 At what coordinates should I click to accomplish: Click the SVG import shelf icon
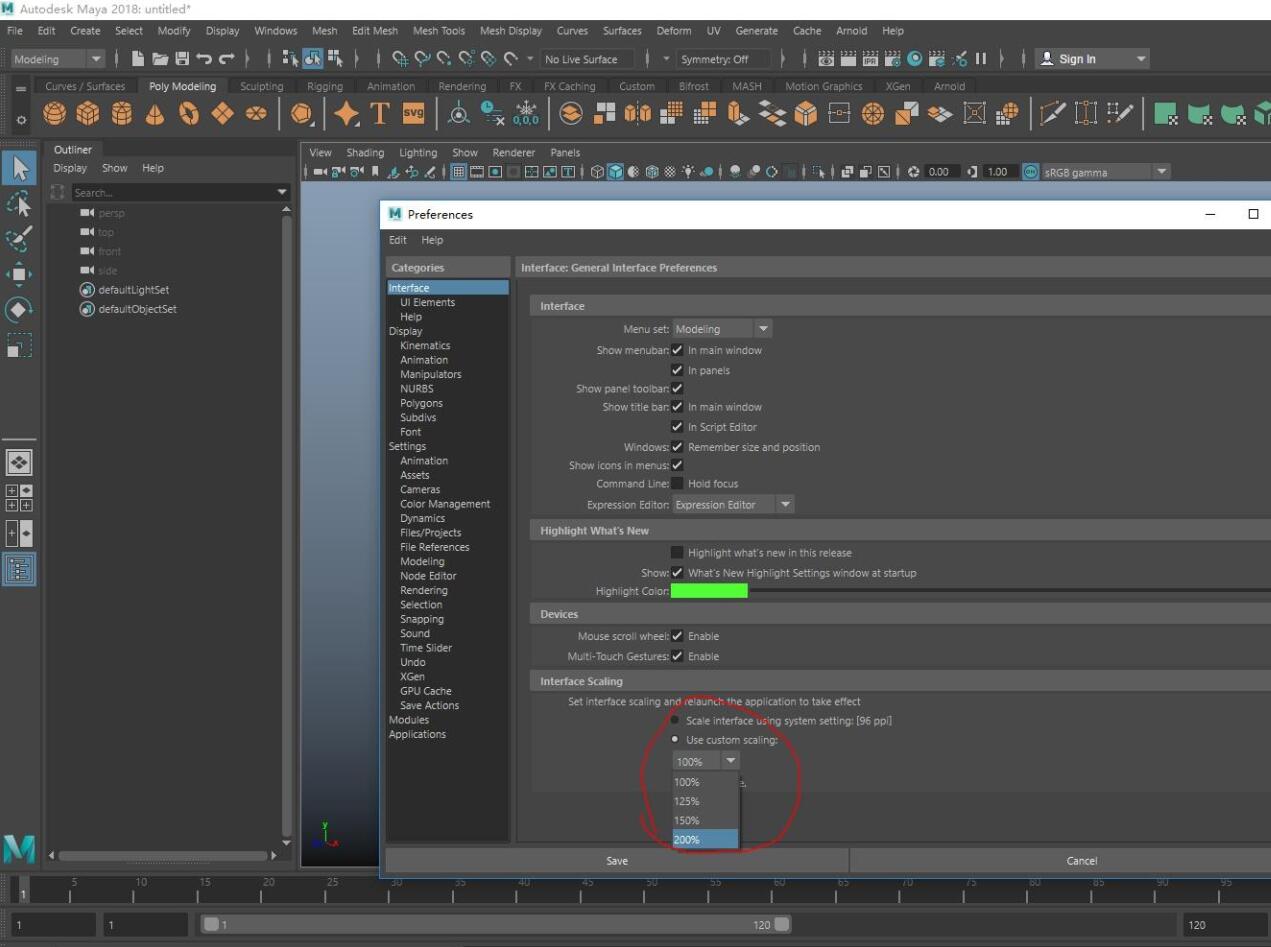pos(412,115)
